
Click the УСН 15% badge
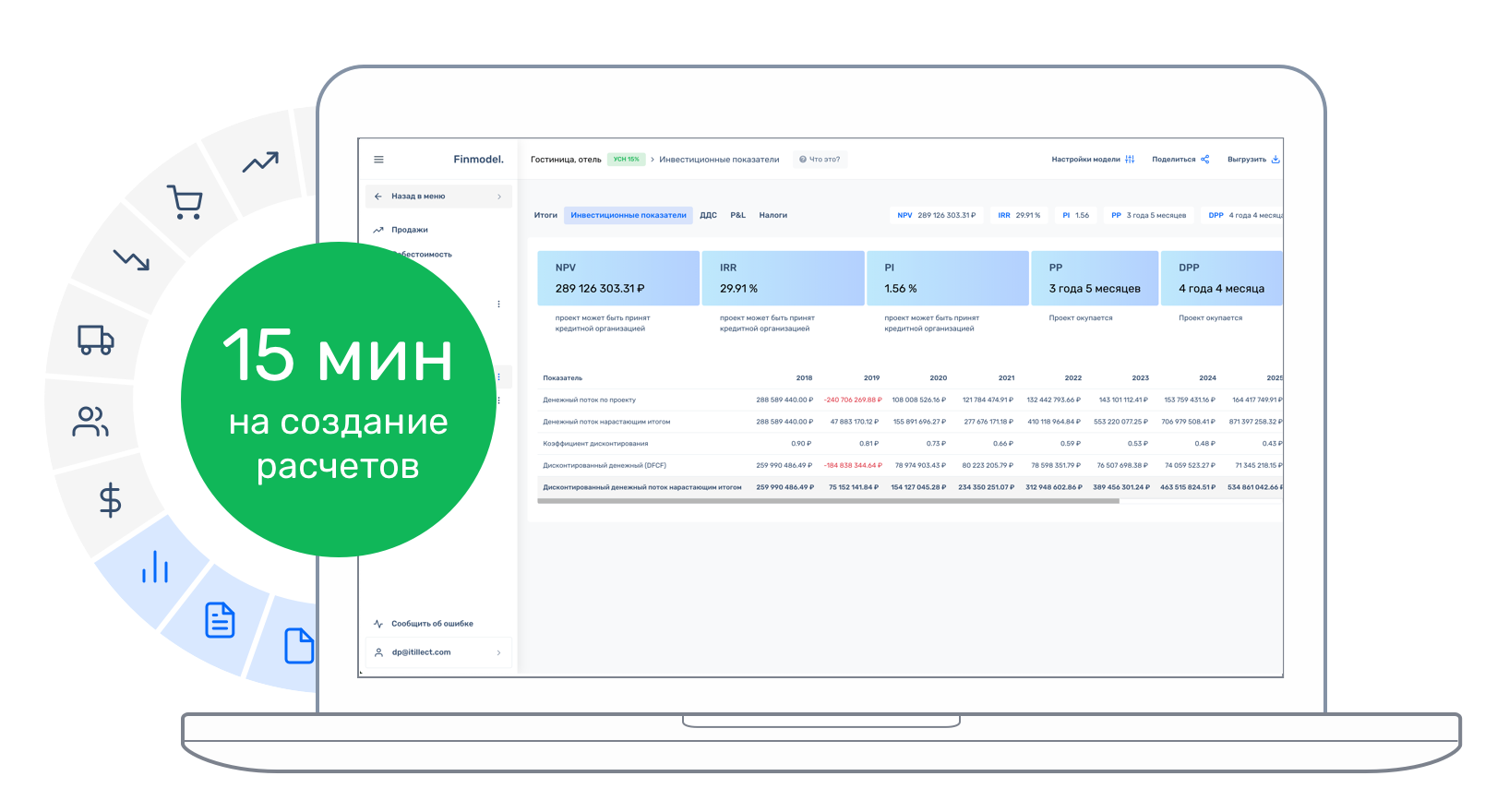627,159
